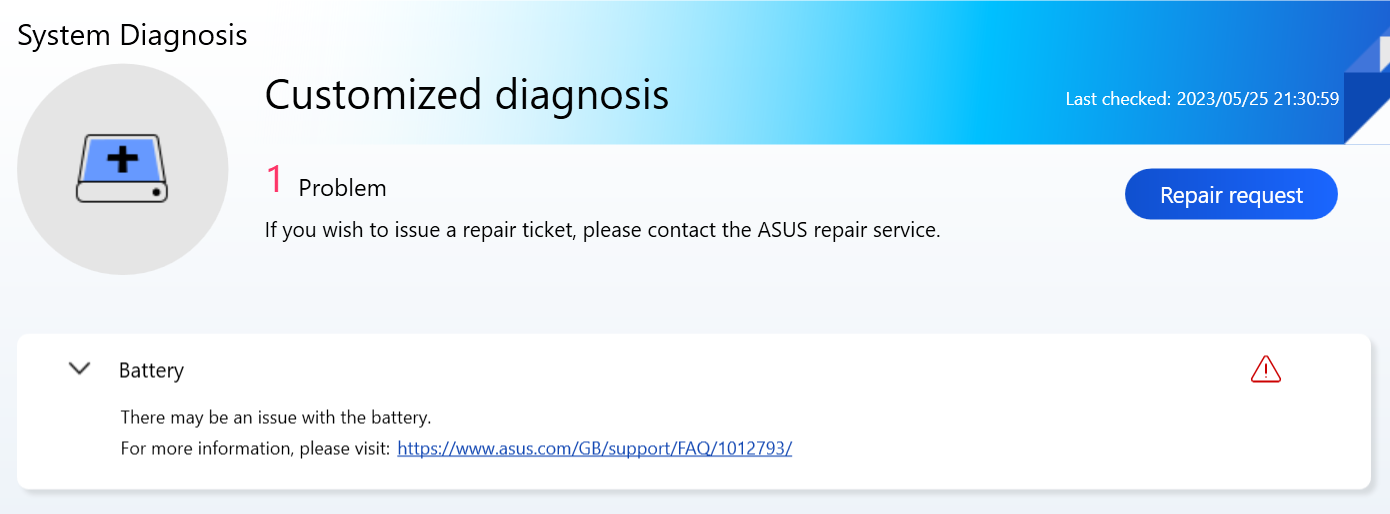The width and height of the screenshot is (1390, 514).
Task: Click the blue gradient header banner
Action: pos(900,60)
